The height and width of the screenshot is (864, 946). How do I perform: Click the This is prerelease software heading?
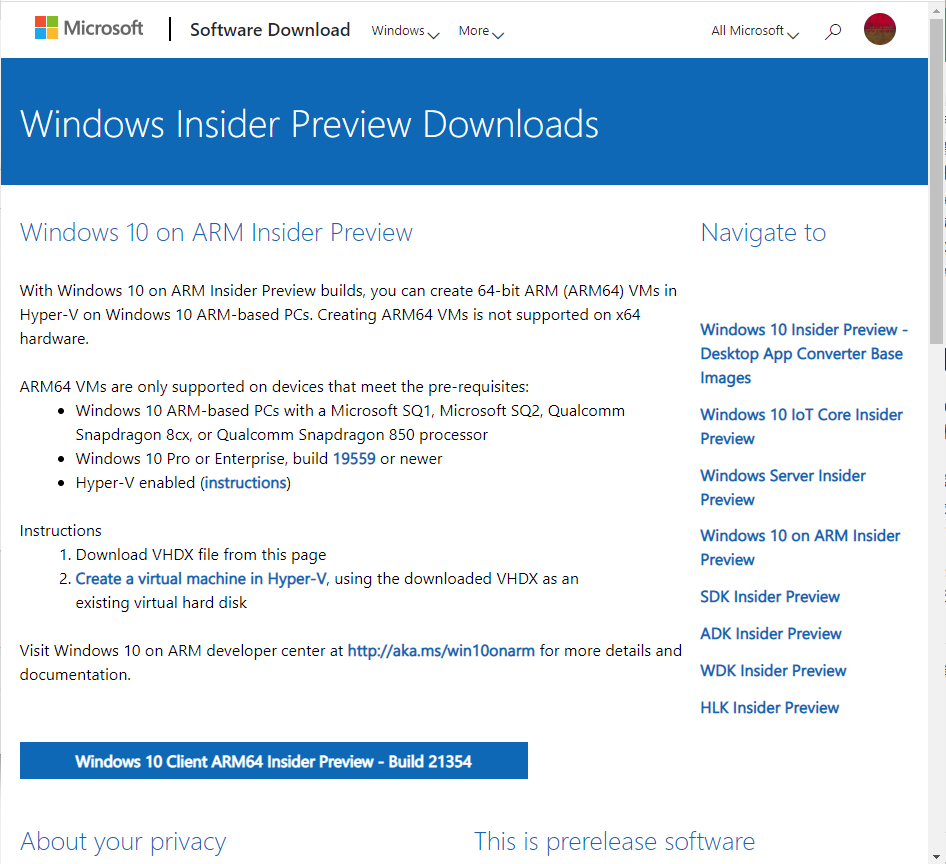614,841
